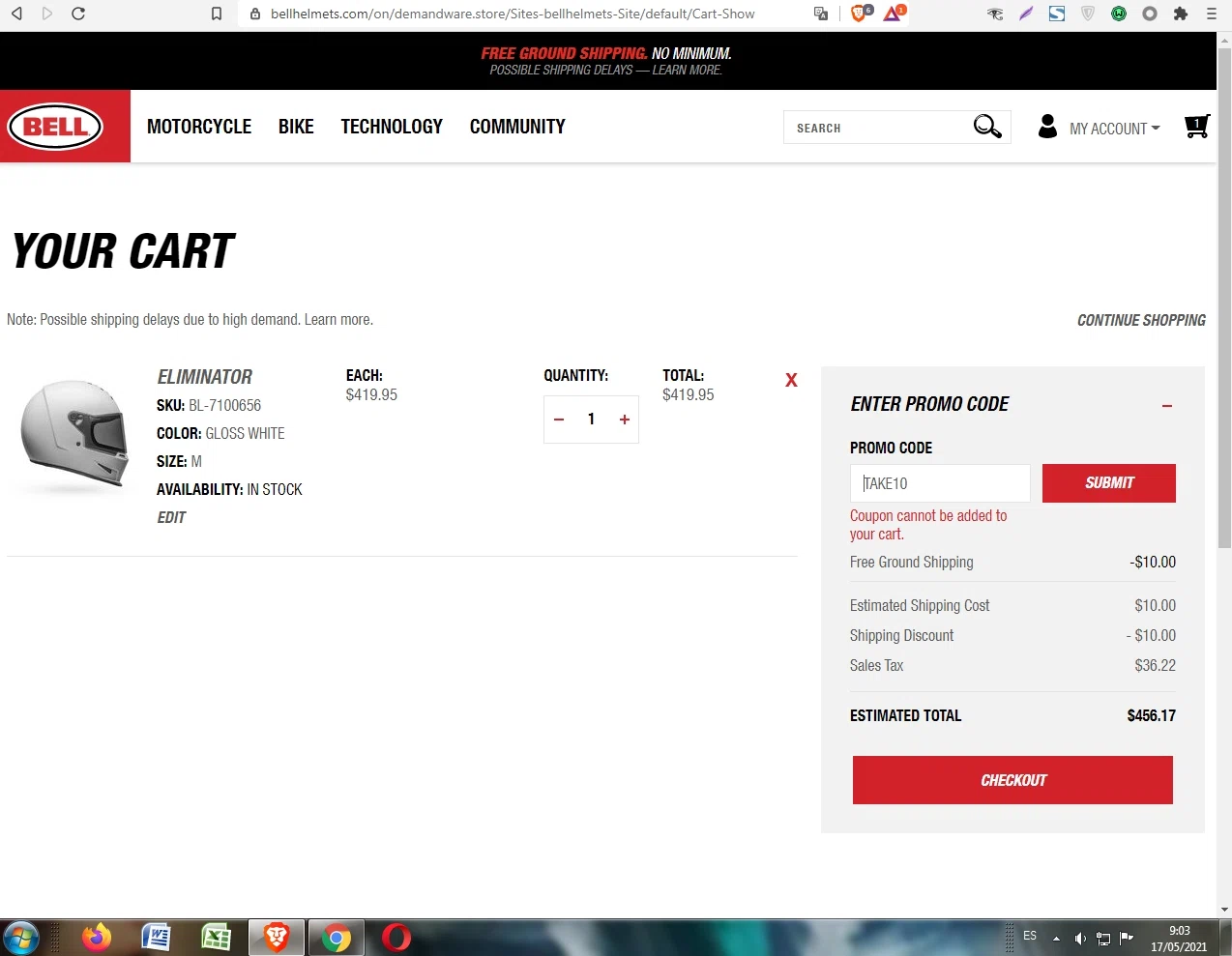Open the Technology menu
The height and width of the screenshot is (956, 1232).
[x=392, y=127]
